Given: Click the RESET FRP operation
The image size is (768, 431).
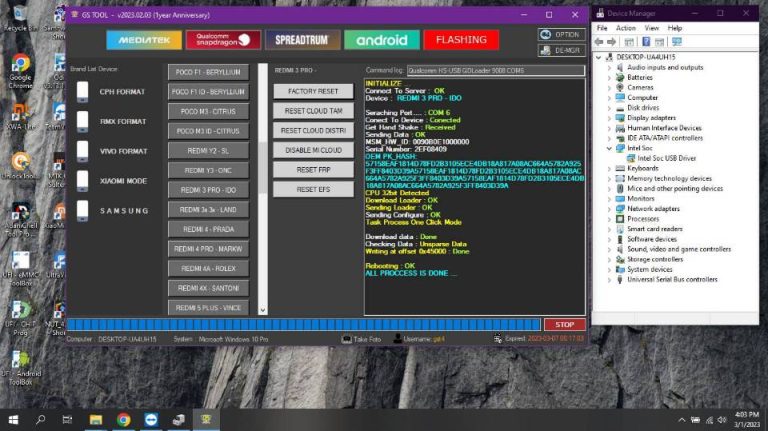Looking at the screenshot, I should (x=313, y=169).
